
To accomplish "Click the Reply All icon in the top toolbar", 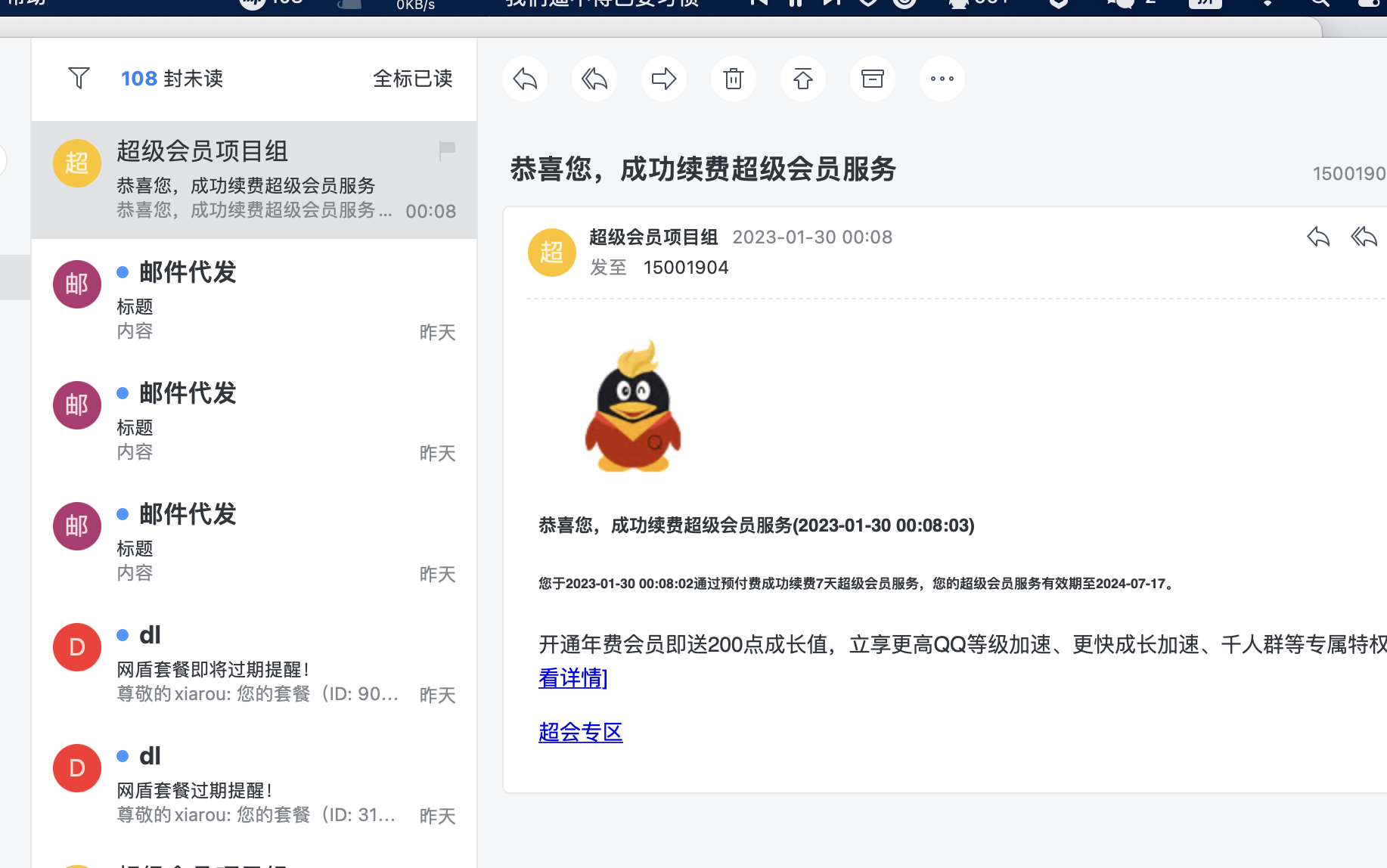I will pos(594,79).
